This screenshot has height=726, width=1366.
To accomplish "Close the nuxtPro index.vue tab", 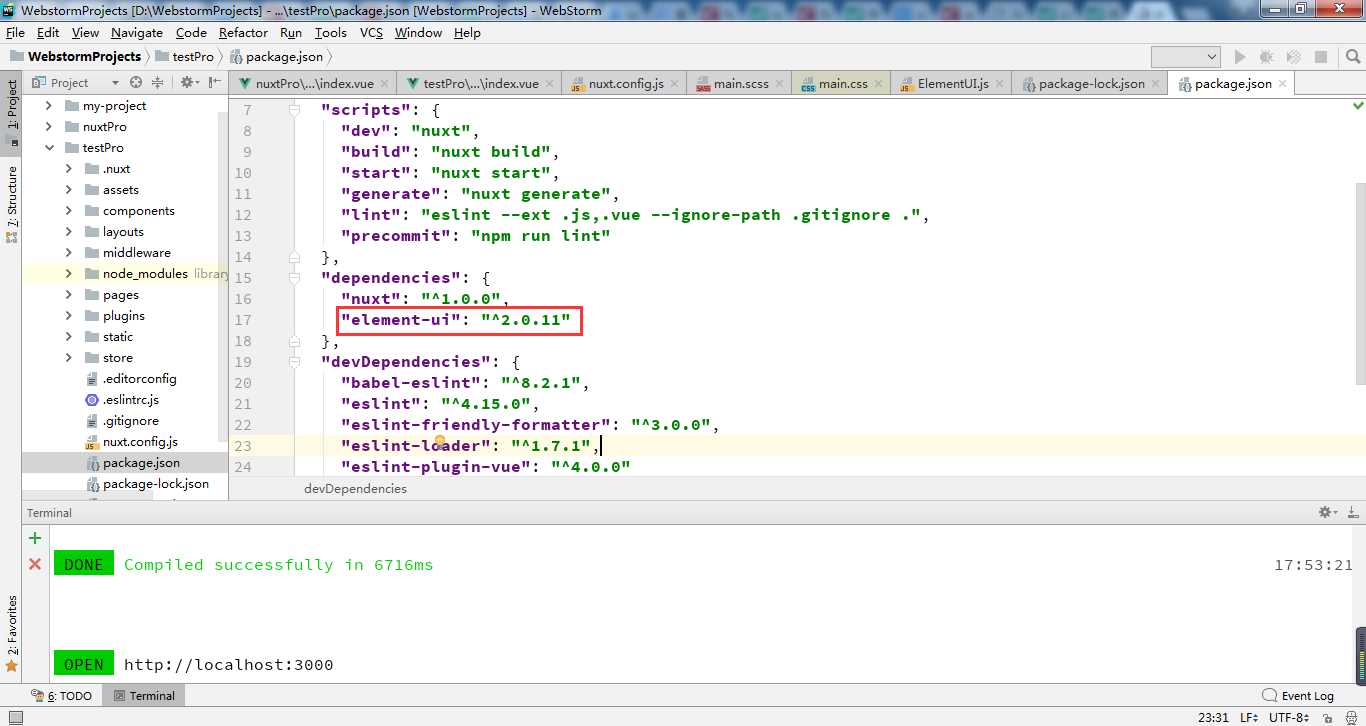I will tap(385, 84).
